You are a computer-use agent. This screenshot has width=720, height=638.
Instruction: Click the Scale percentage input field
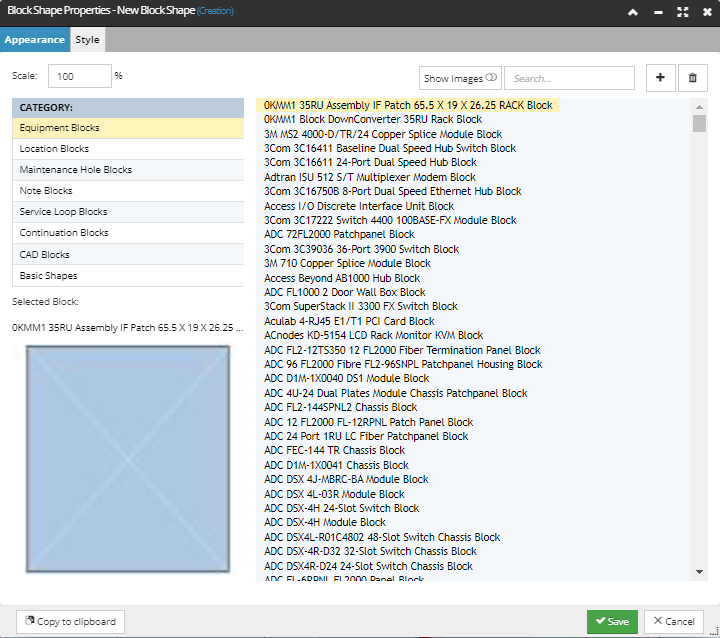80,76
